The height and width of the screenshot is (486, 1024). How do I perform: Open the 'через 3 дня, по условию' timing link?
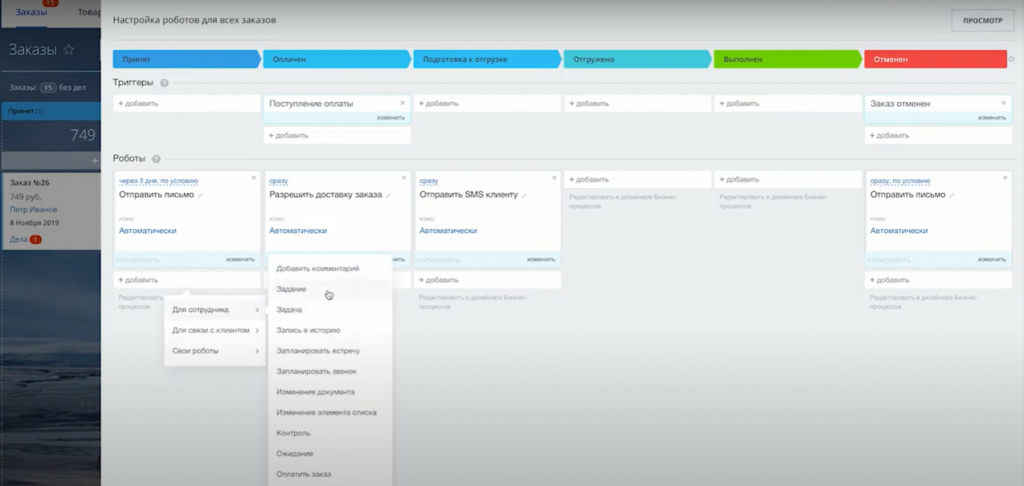[x=158, y=181]
